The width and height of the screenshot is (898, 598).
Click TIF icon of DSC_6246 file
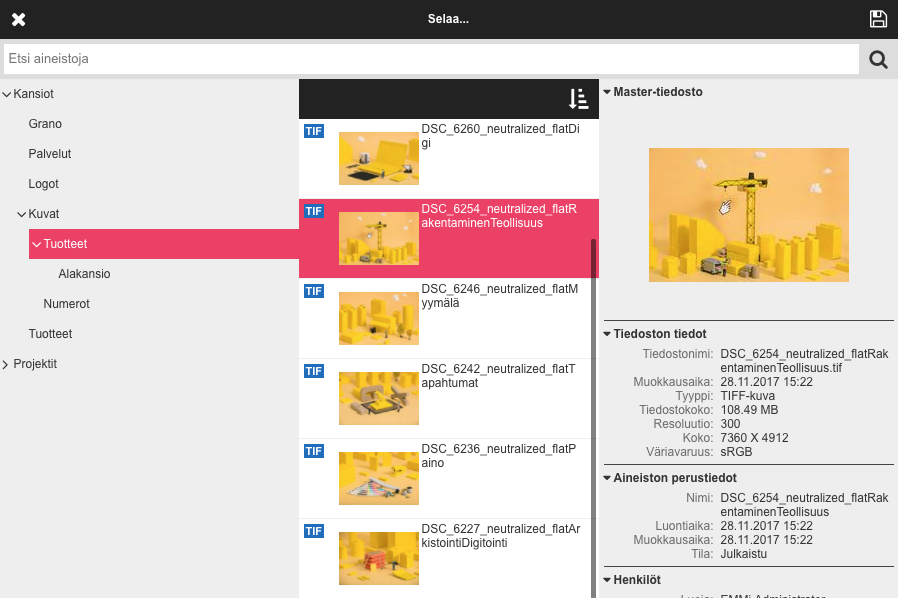tap(314, 291)
